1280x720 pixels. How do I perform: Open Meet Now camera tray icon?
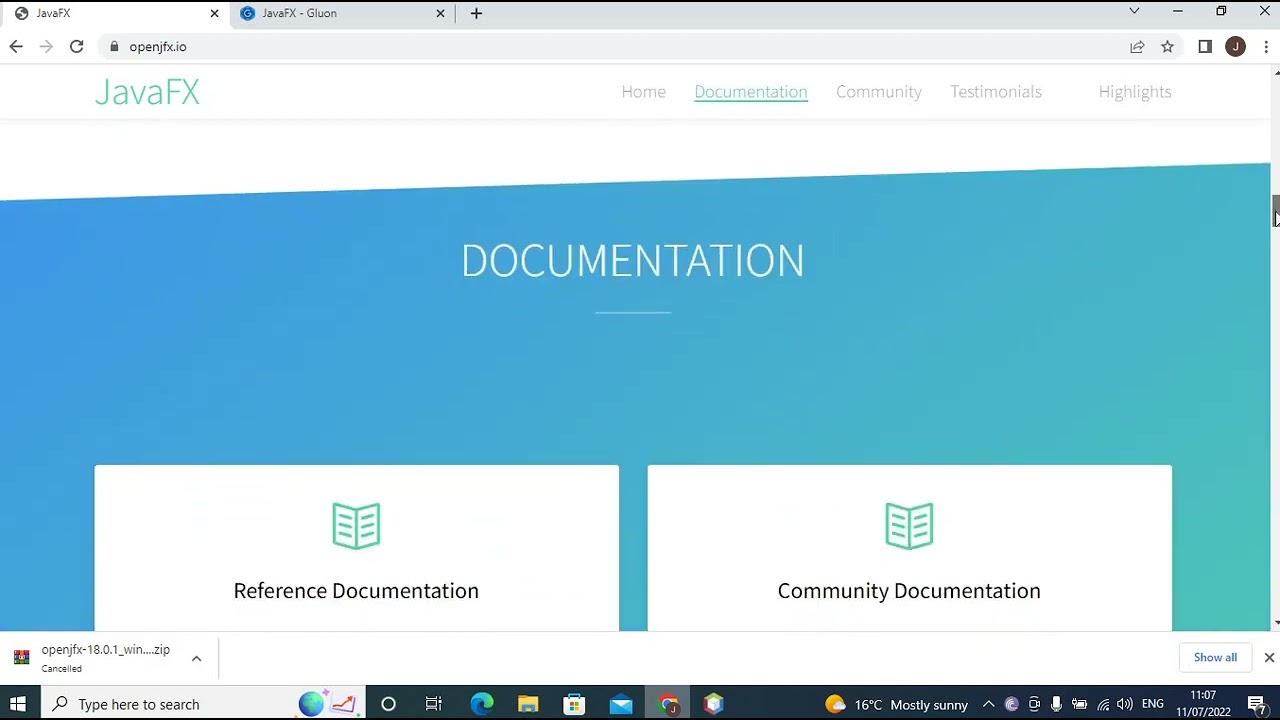pos(1034,704)
